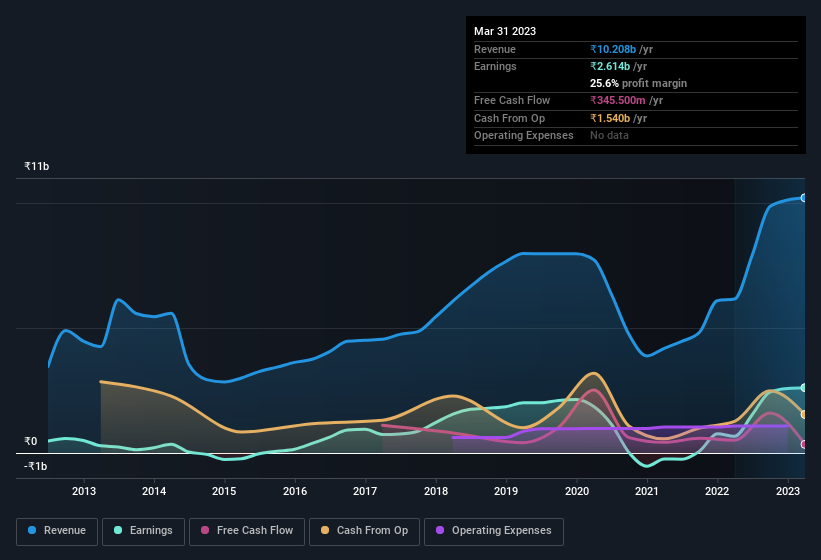Click the 2021 x-axis label
The image size is (821, 560).
647,491
